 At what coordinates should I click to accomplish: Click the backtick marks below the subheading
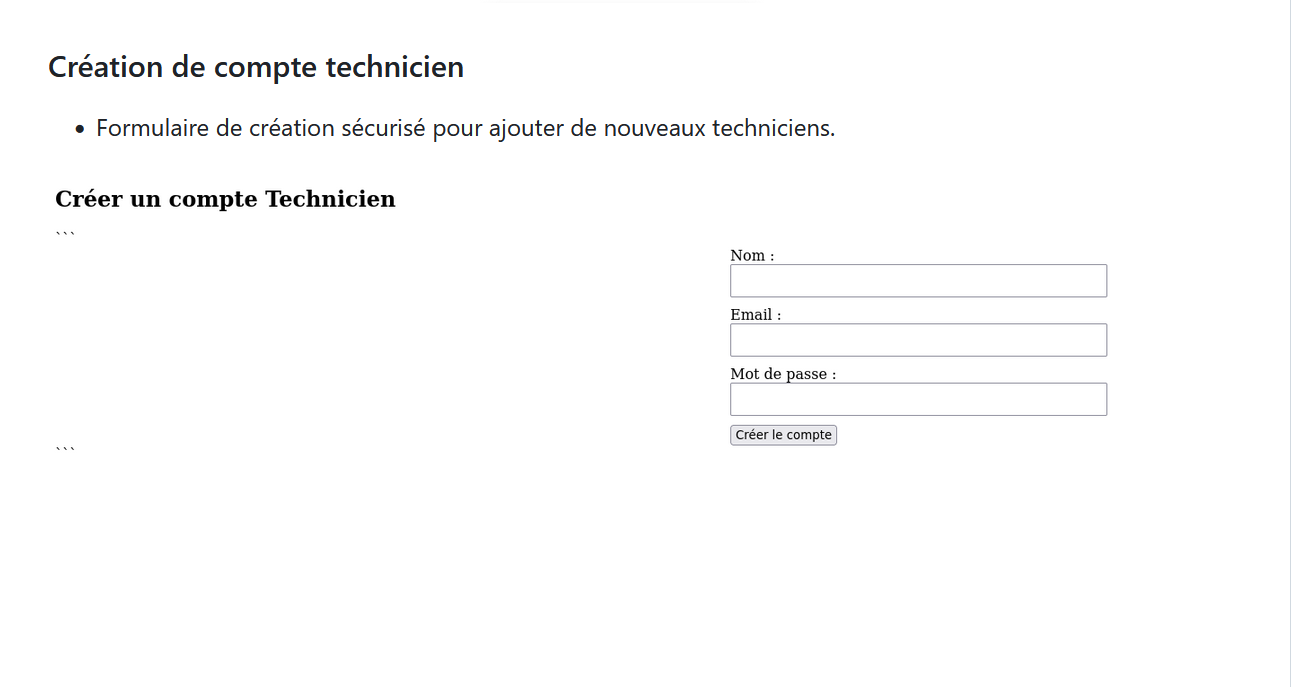tap(63, 230)
